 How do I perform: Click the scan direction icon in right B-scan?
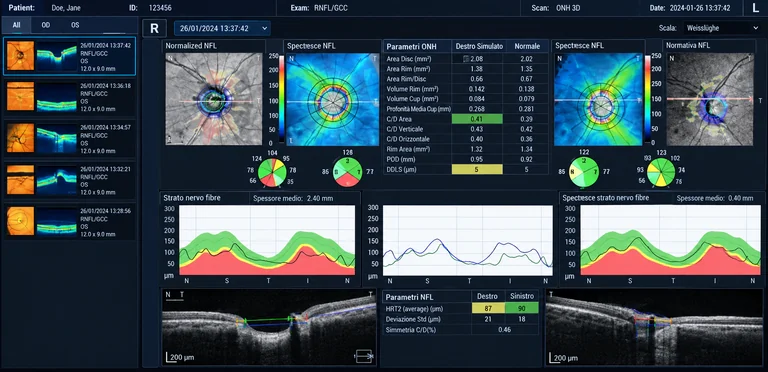click(x=363, y=357)
